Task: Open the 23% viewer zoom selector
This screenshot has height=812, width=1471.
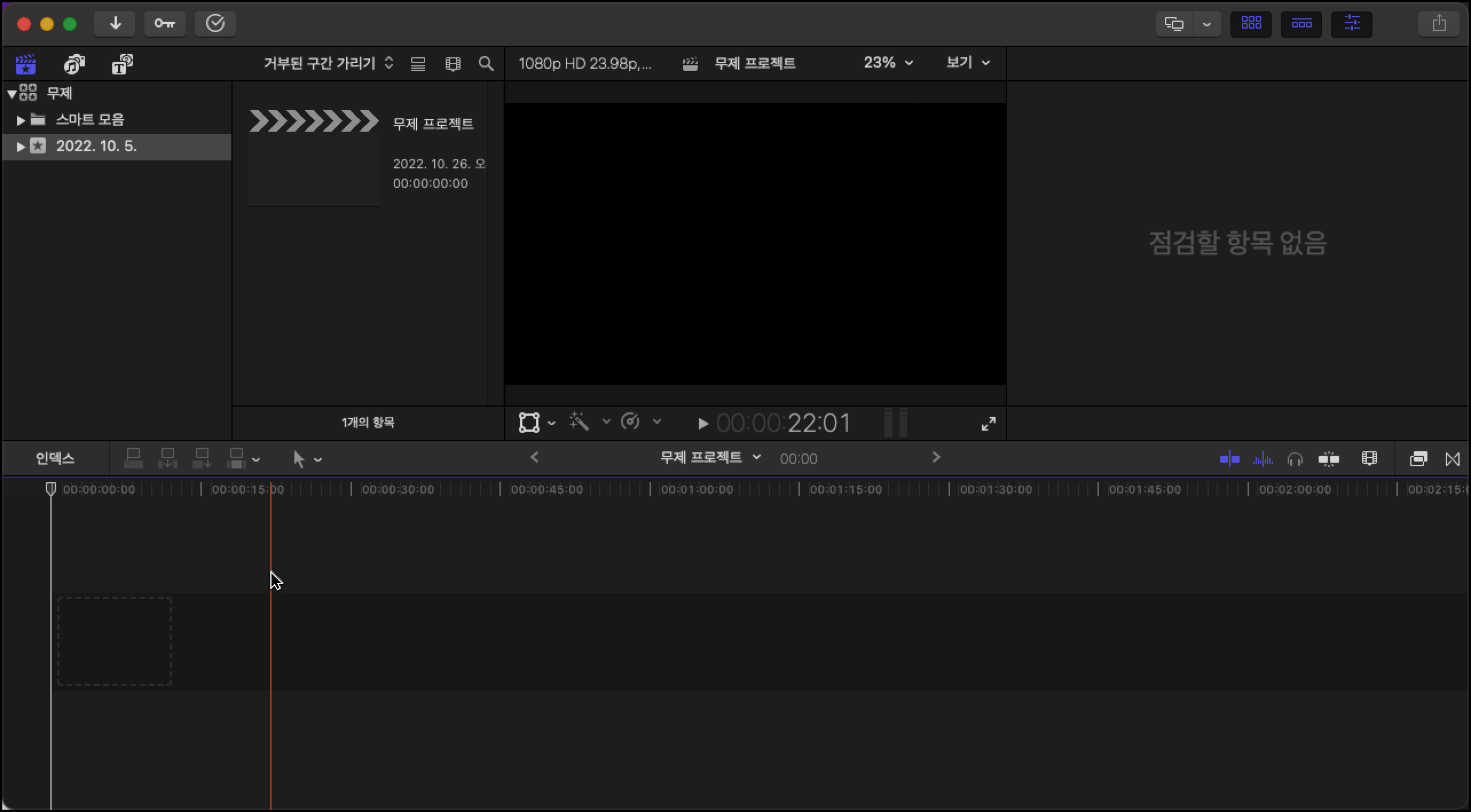Action: pos(886,63)
